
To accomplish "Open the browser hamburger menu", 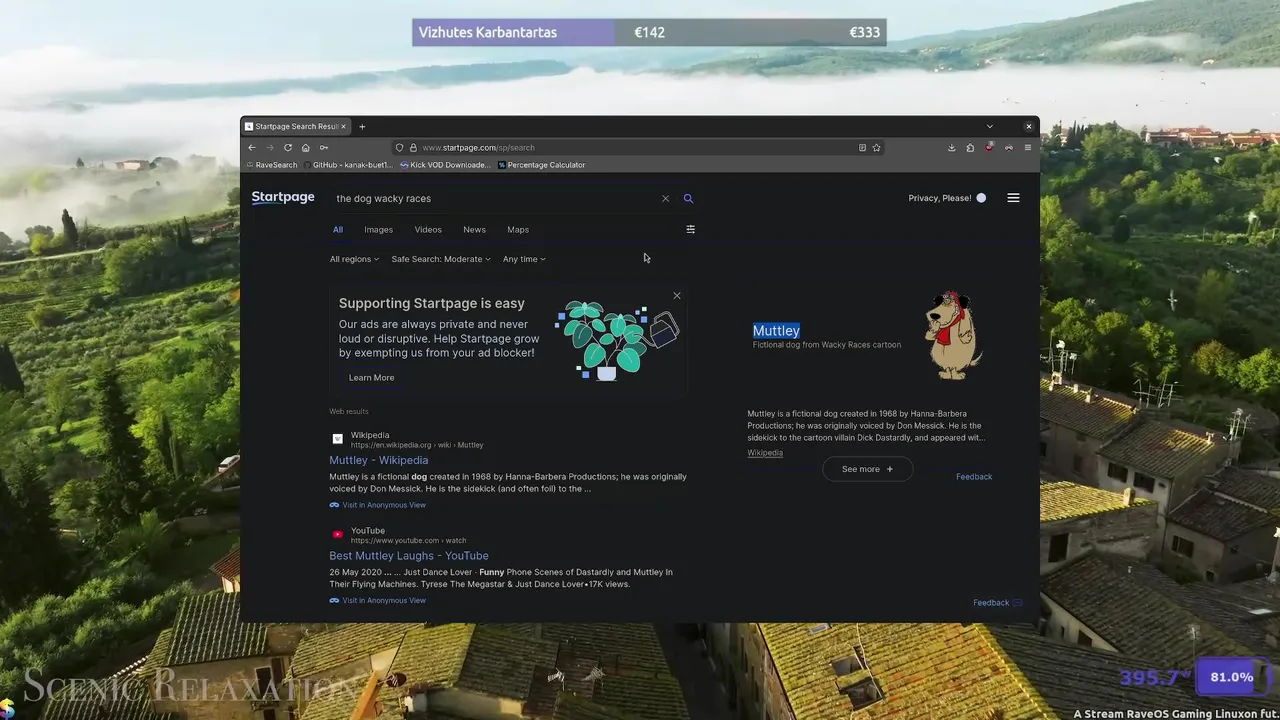I will click(x=1027, y=147).
